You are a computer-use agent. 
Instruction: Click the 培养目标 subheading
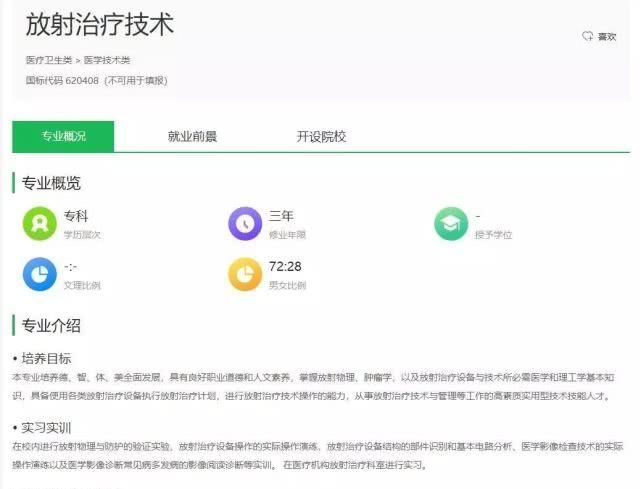coord(46,358)
